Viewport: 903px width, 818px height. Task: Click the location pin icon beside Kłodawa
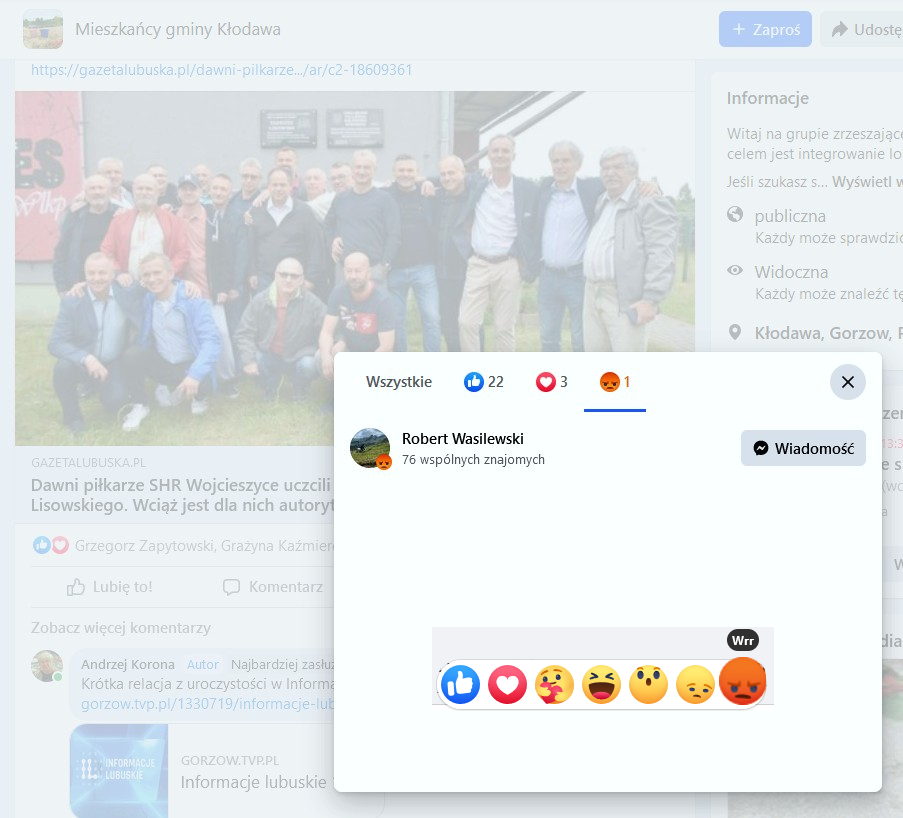click(x=735, y=332)
